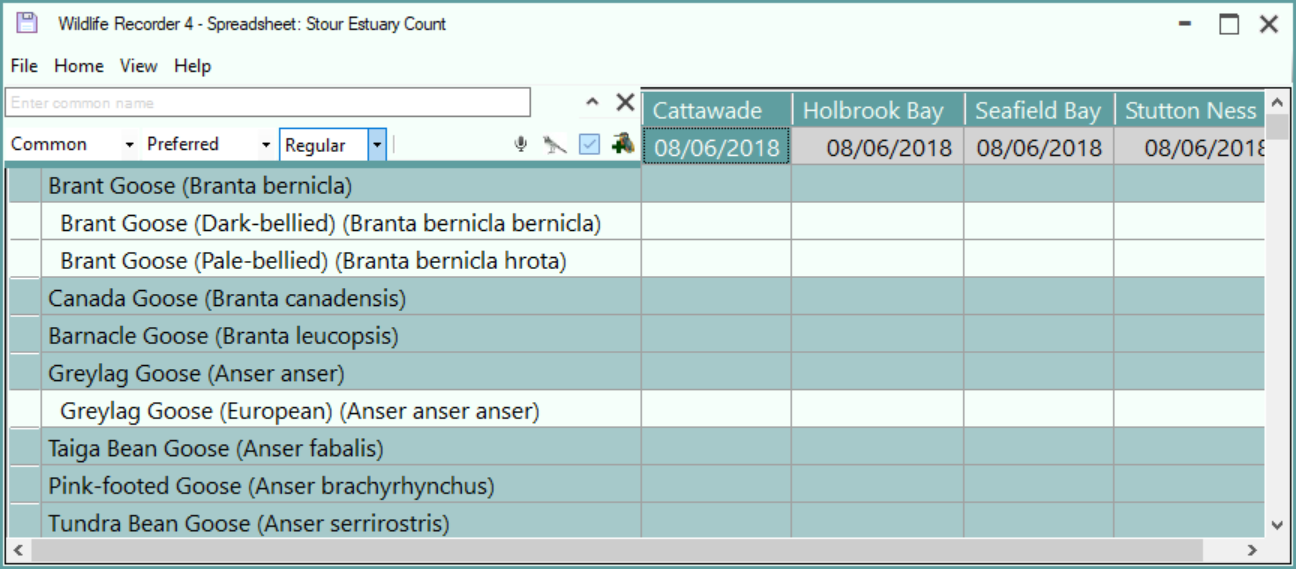Click row header box beside Brant Goose (Branta bernicla)
The height and width of the screenshot is (569, 1296).
[24, 185]
